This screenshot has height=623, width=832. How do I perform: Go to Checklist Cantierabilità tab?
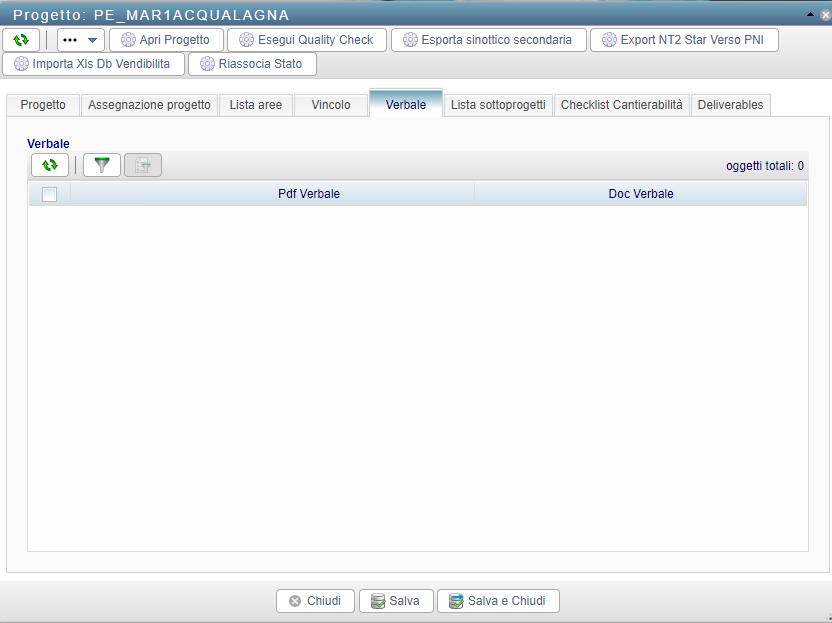(x=621, y=105)
